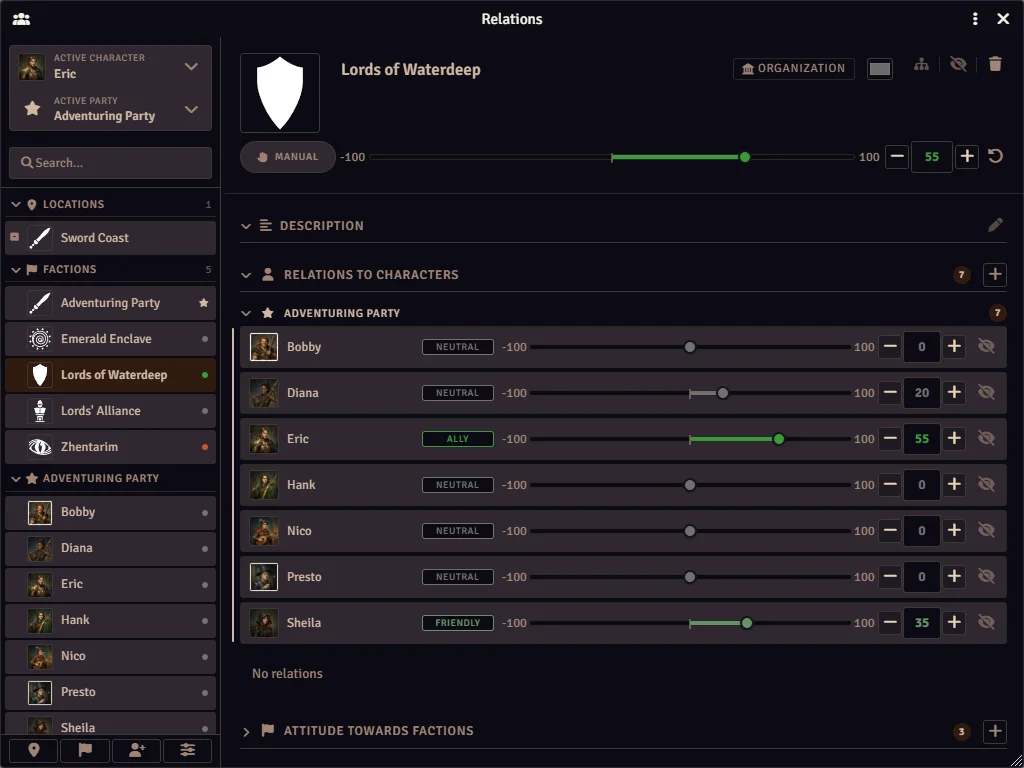This screenshot has height=768, width=1024.
Task: Select Hank in sidebar party list
Action: coord(110,620)
